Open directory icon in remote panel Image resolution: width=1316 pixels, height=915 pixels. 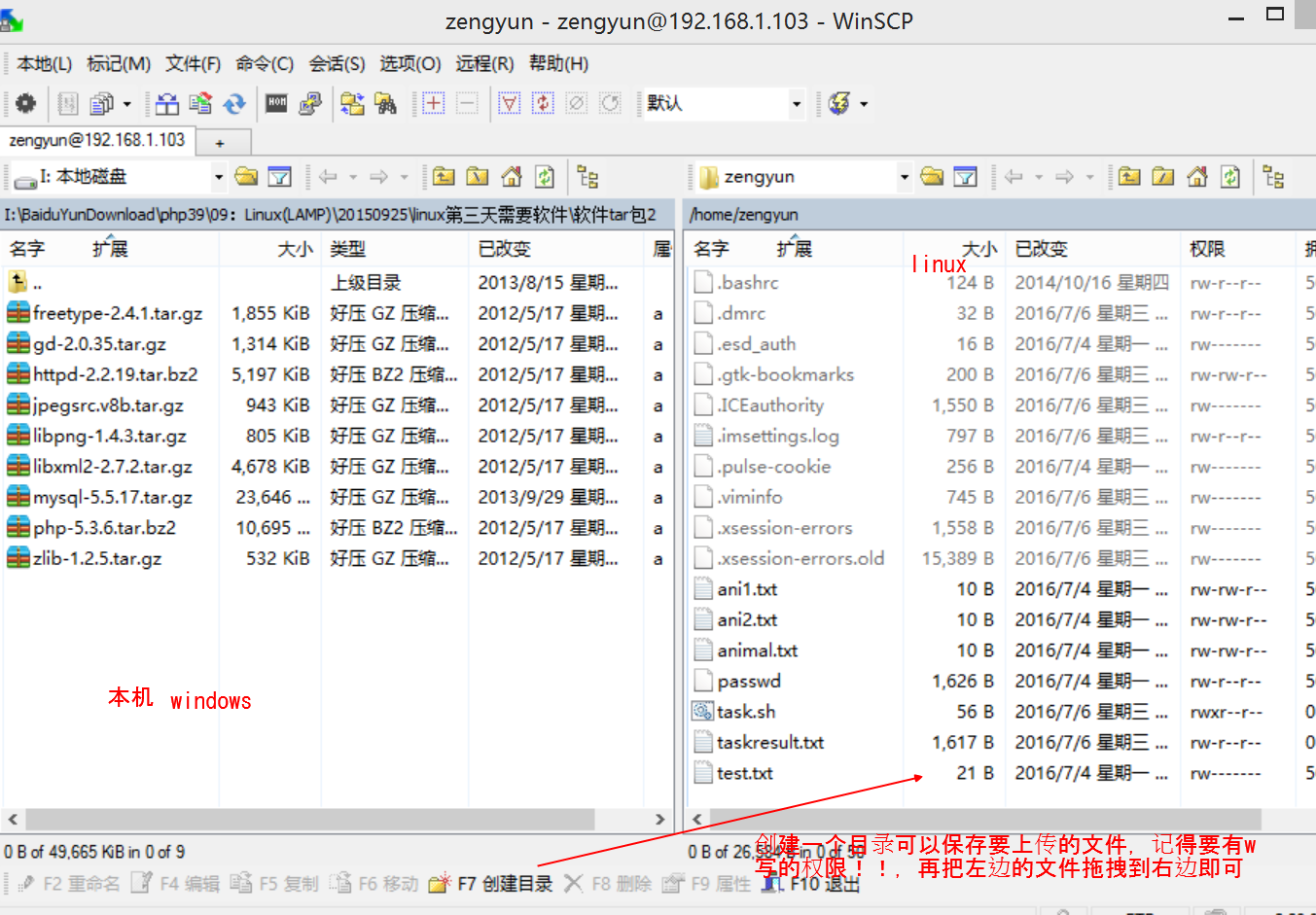(932, 176)
